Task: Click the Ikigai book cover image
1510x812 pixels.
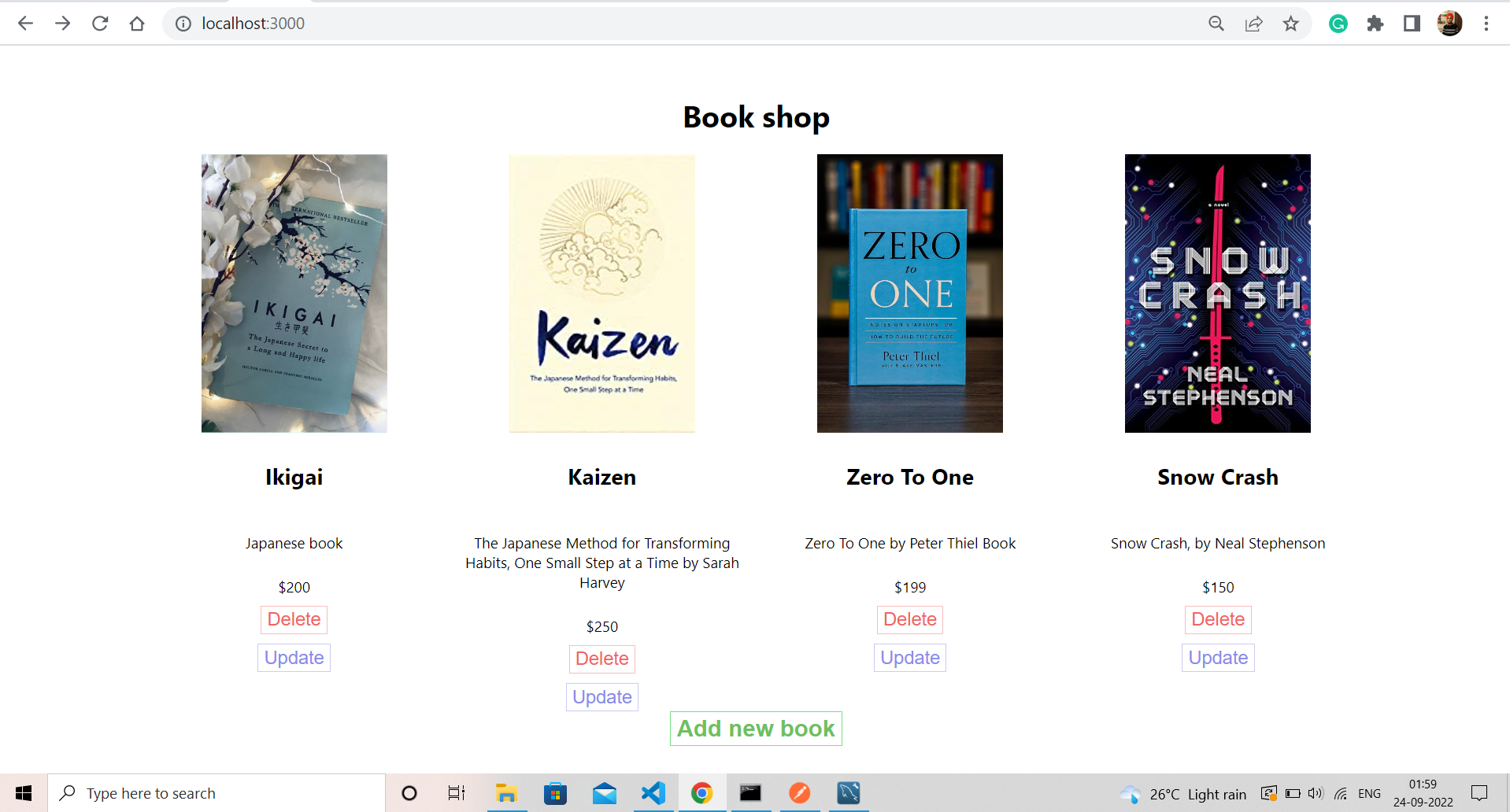Action: pyautogui.click(x=294, y=293)
